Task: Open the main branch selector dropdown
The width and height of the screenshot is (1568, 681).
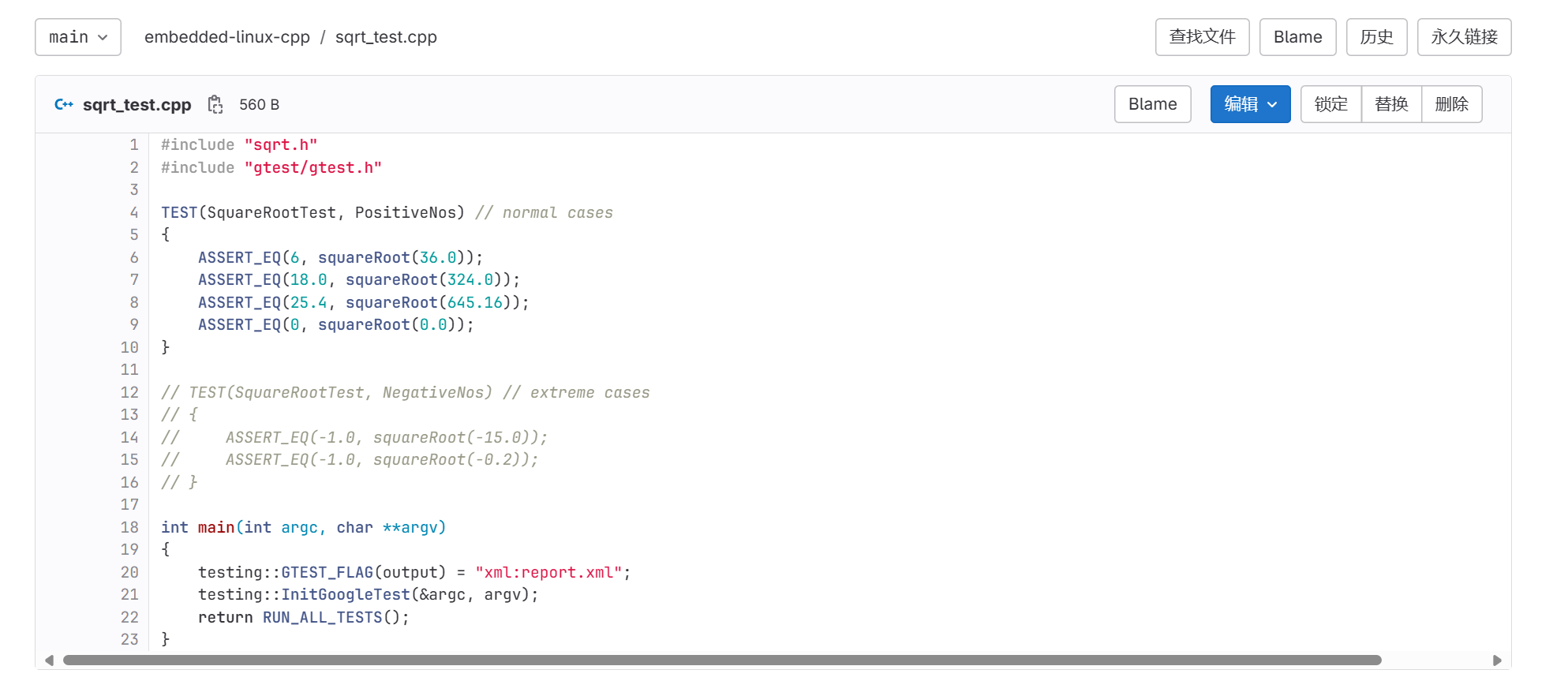Action: (78, 37)
